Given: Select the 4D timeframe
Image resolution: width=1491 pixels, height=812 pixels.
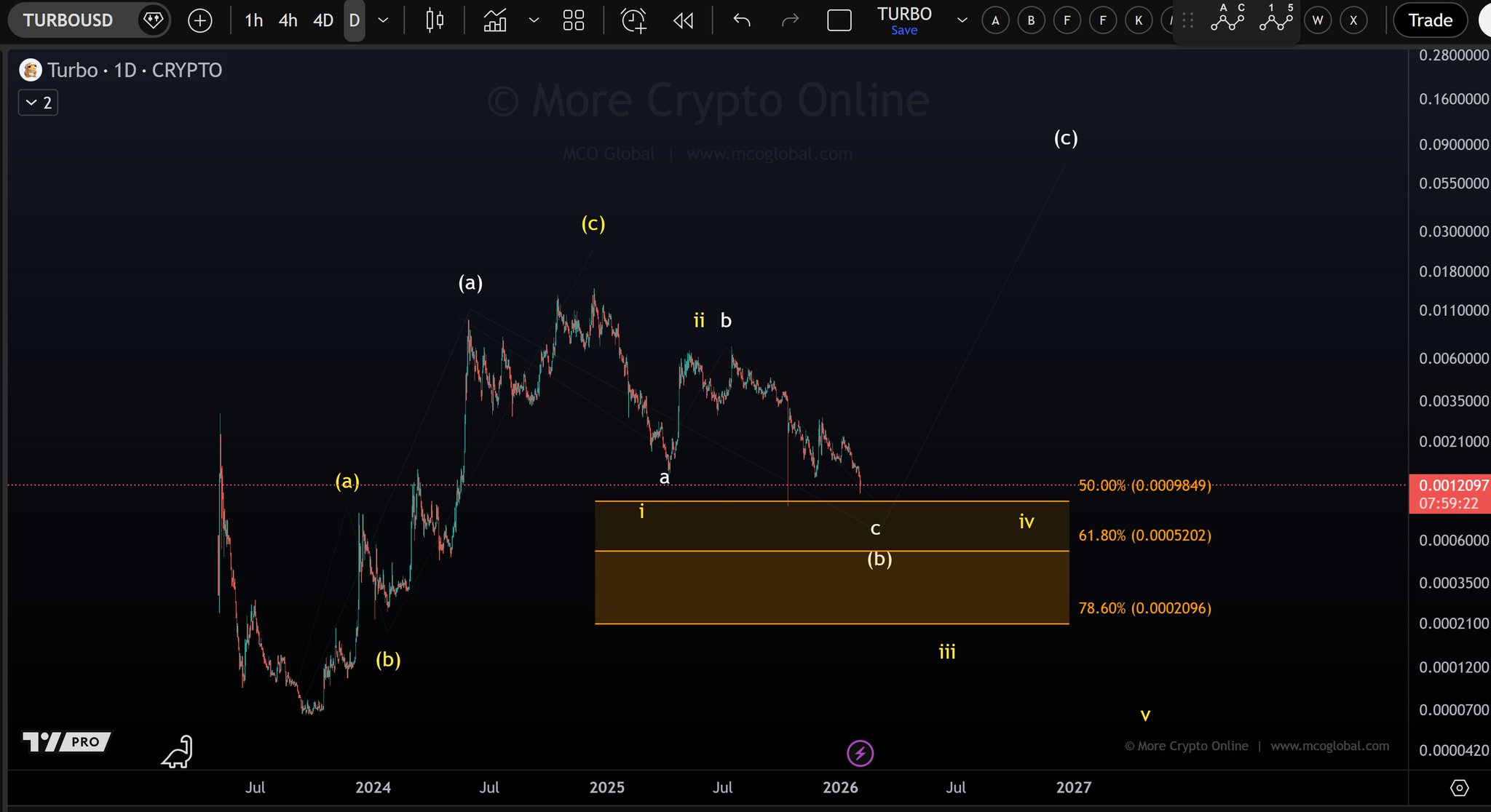Looking at the screenshot, I should 323,20.
